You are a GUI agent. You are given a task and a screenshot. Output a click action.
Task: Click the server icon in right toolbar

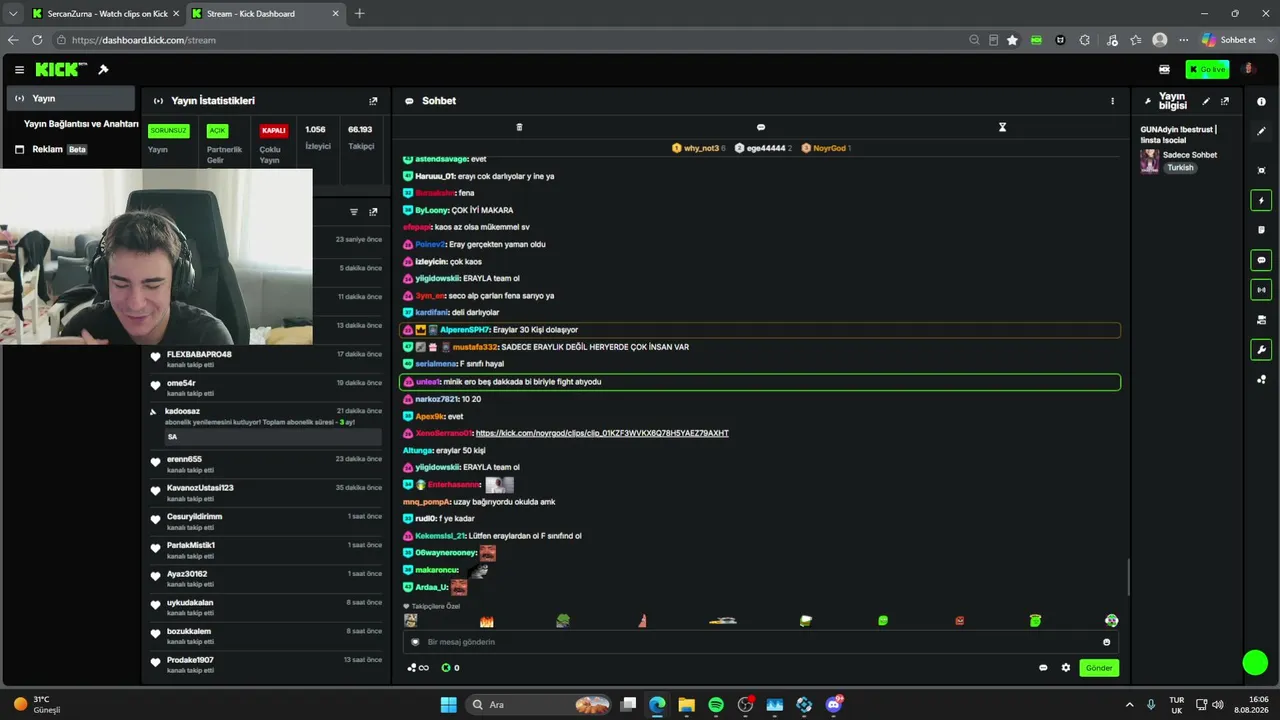click(x=1261, y=320)
